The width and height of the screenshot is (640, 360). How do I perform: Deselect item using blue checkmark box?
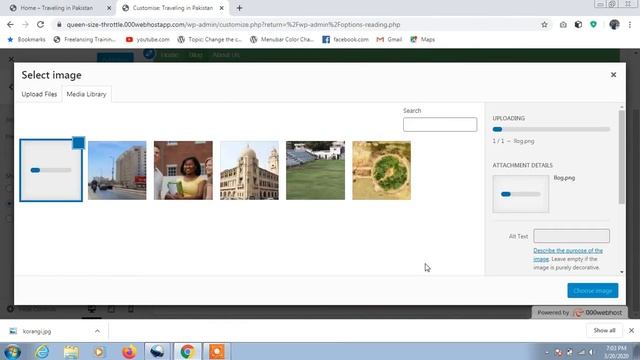[78, 143]
